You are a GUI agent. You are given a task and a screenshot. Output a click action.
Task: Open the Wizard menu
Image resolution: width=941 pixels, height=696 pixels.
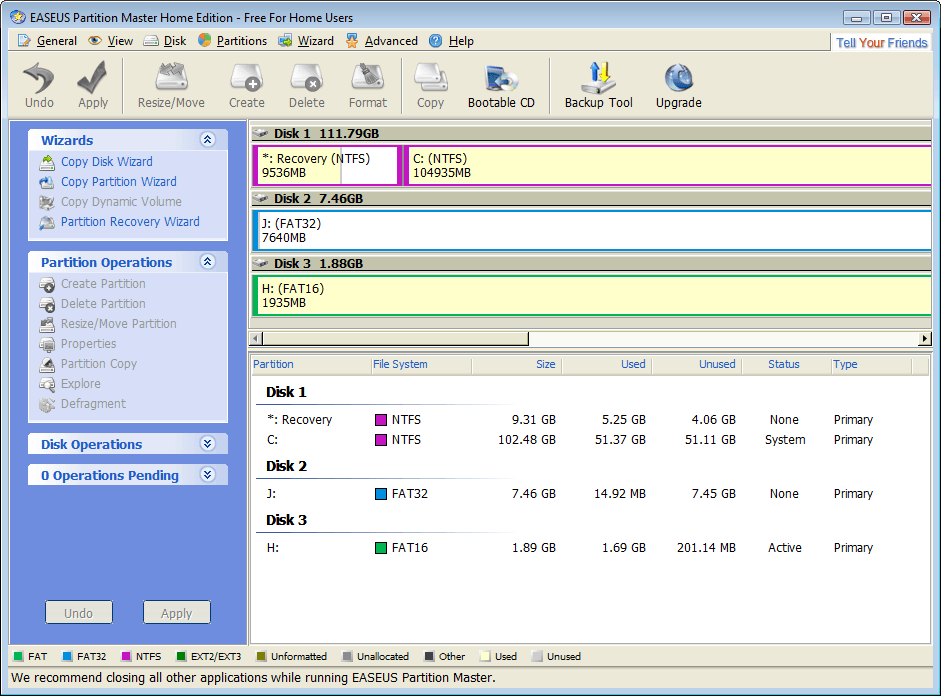[306, 41]
